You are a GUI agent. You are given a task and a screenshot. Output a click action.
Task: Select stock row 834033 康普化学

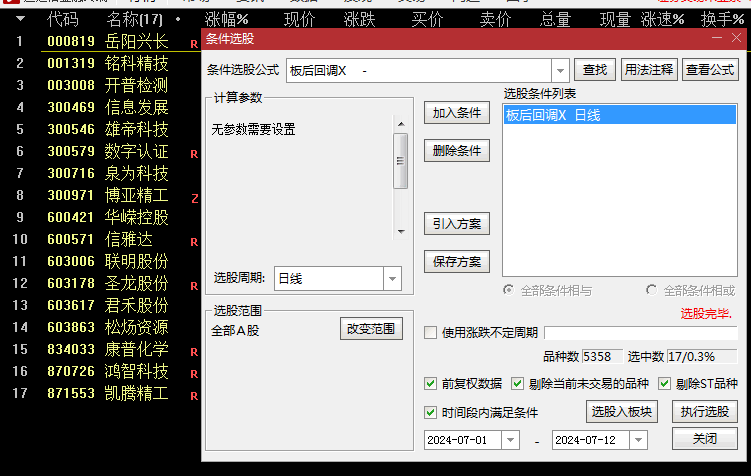point(106,350)
